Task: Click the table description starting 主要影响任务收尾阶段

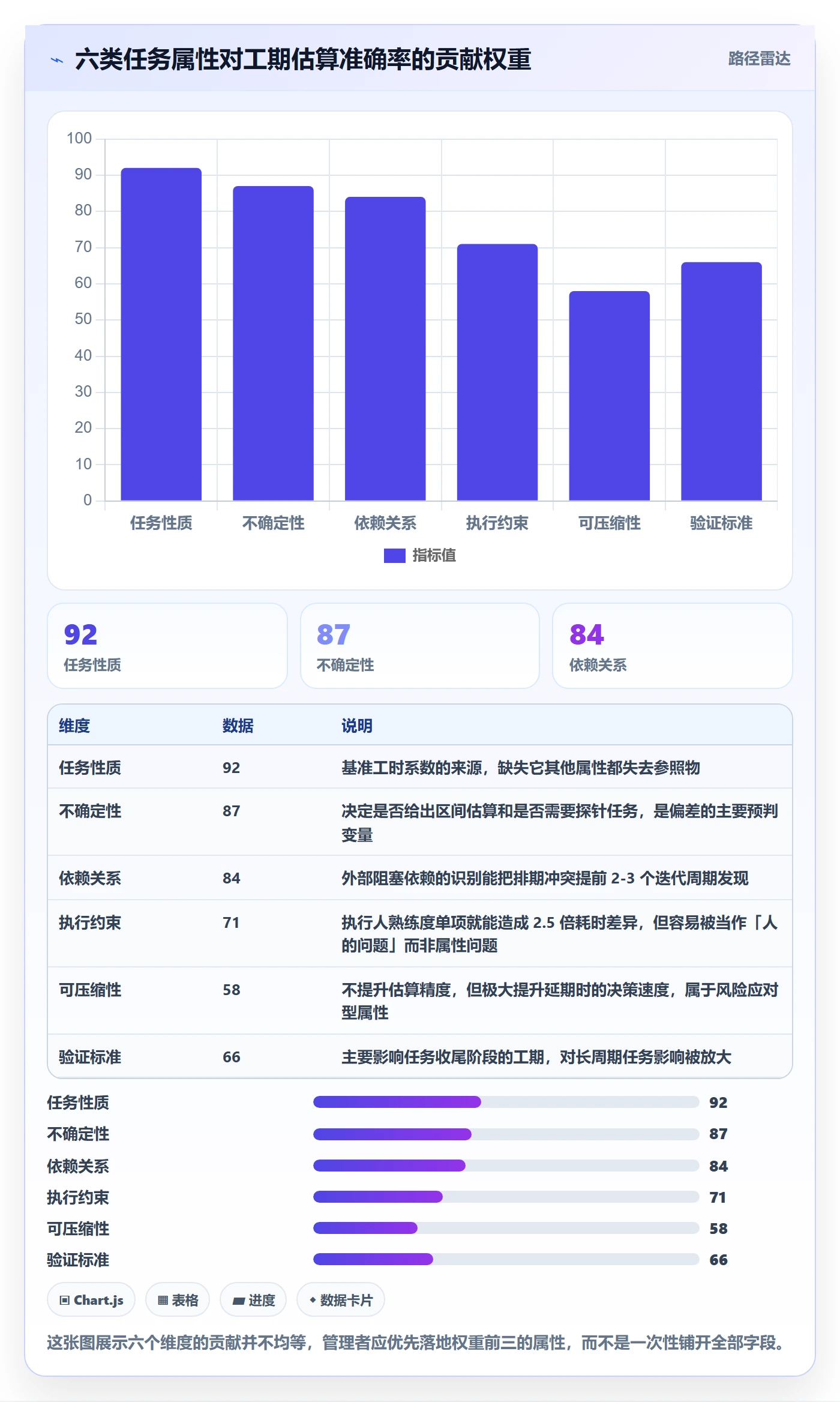Action: coord(536,1057)
